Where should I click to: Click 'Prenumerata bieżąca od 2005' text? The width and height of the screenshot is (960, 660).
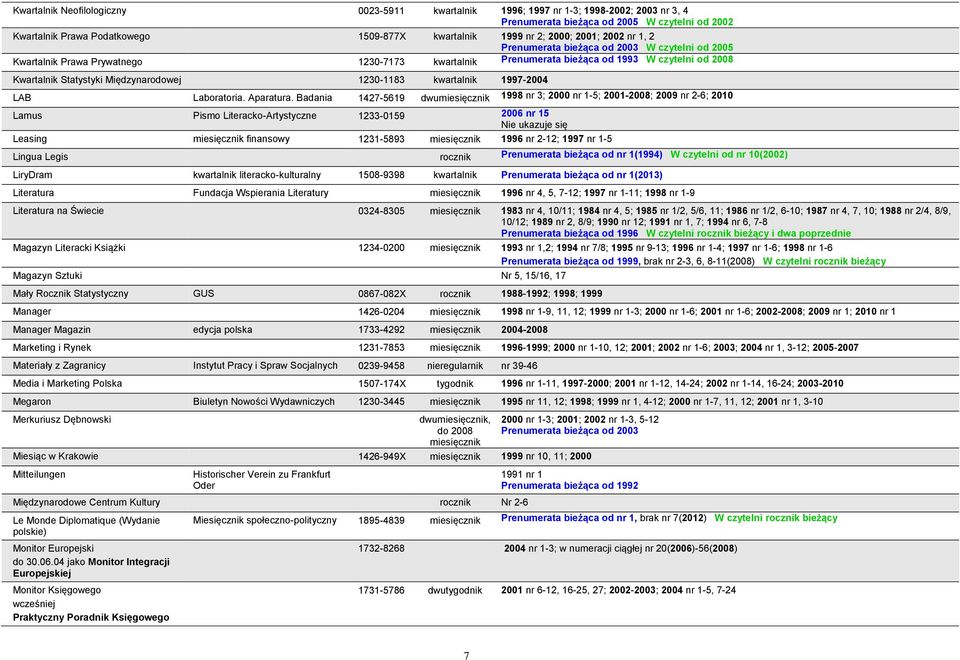[x=569, y=22]
